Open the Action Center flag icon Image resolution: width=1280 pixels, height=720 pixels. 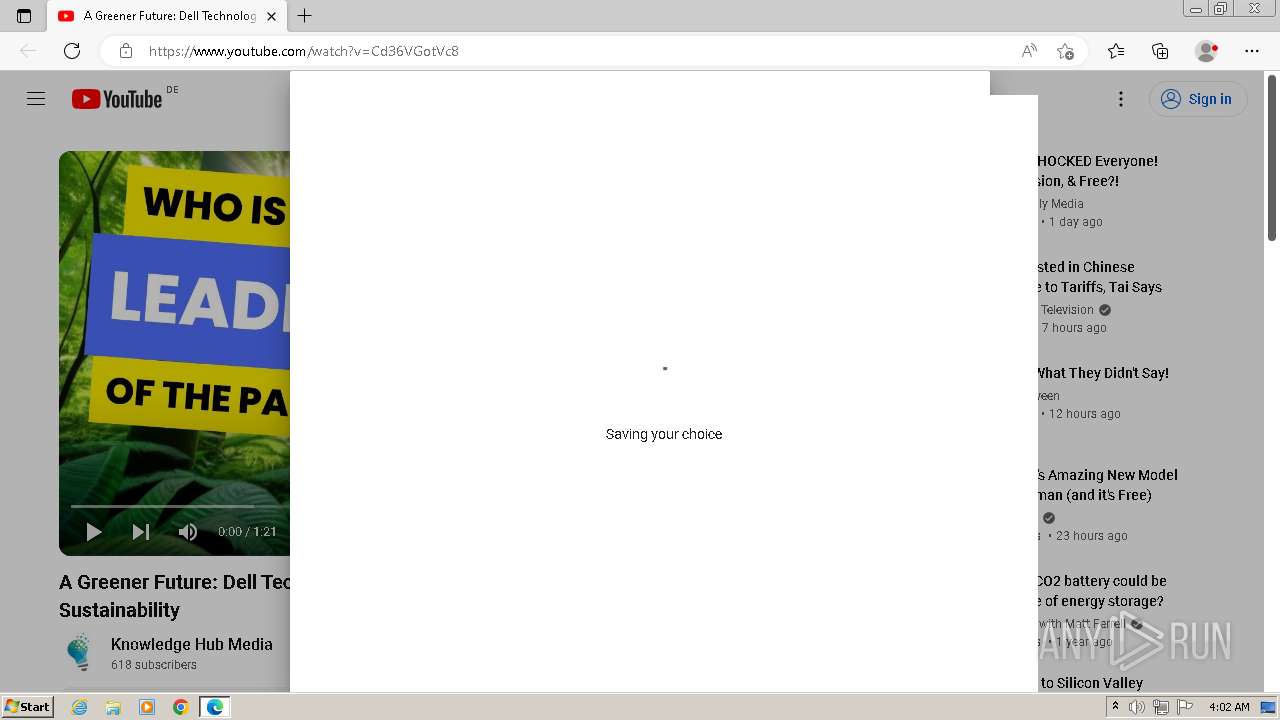click(1185, 707)
